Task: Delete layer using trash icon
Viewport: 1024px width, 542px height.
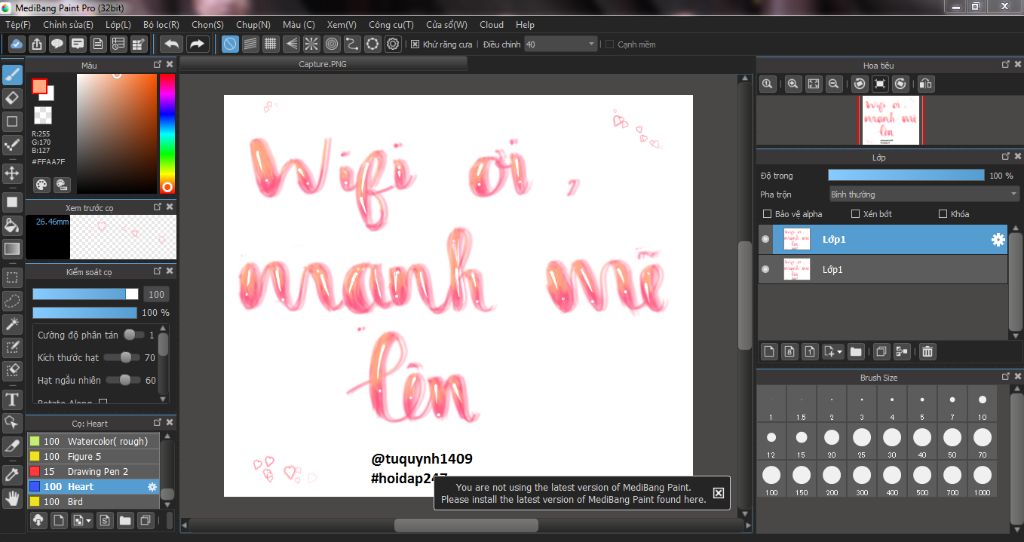Action: 927,351
